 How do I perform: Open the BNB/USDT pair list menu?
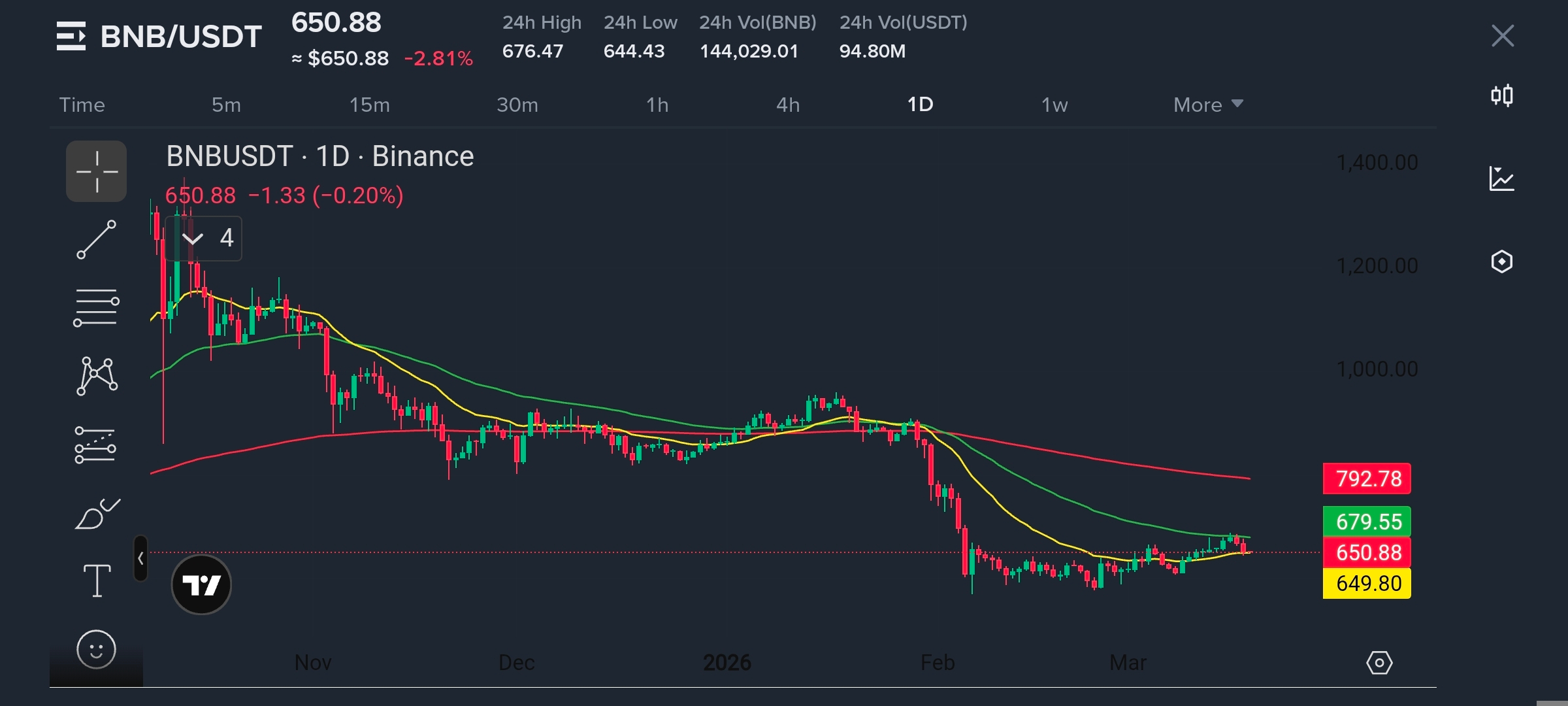point(71,36)
